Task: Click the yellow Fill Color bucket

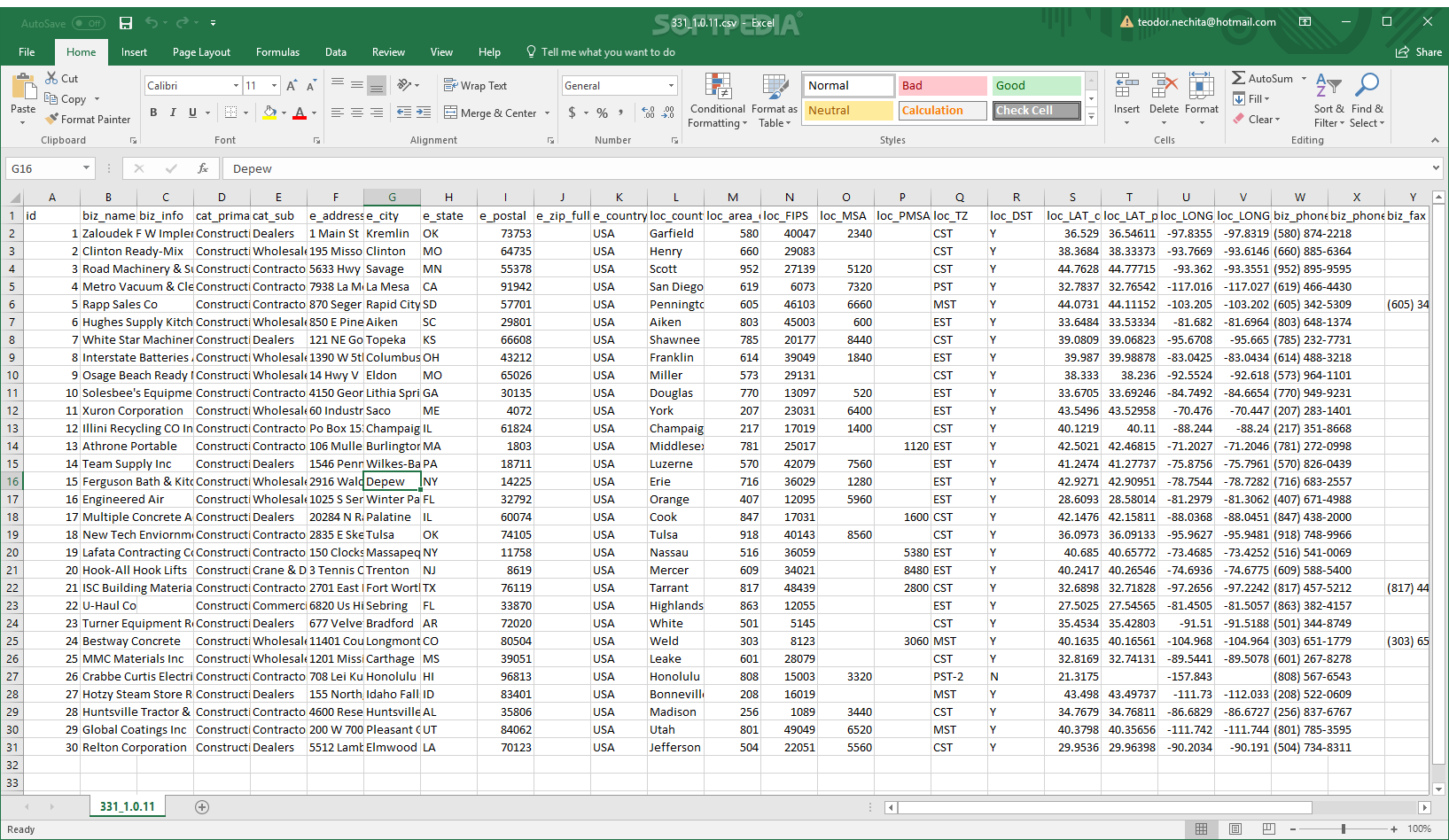Action: click(x=270, y=113)
